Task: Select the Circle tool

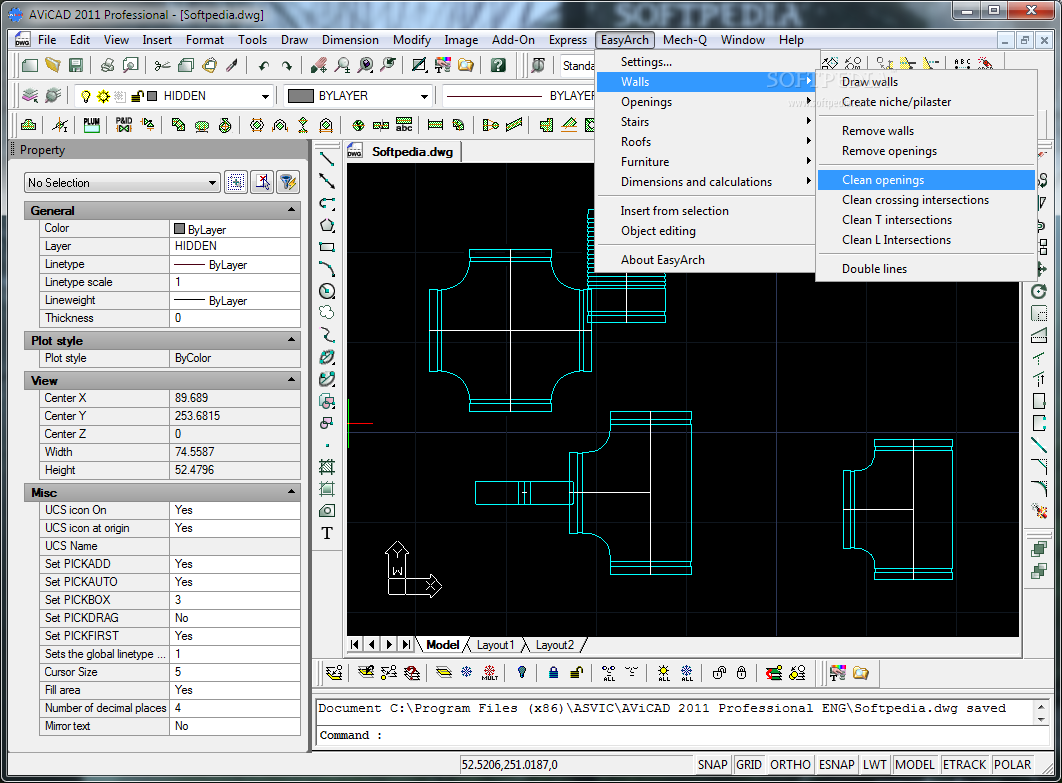Action: (x=327, y=291)
